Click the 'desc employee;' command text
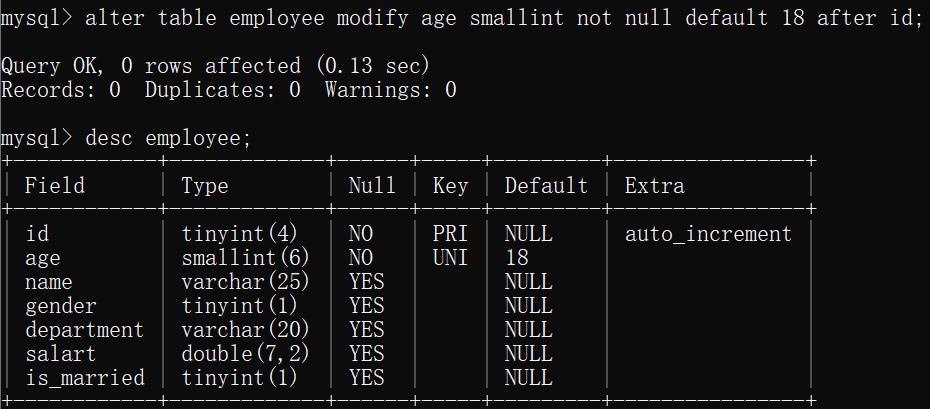 click(168, 138)
